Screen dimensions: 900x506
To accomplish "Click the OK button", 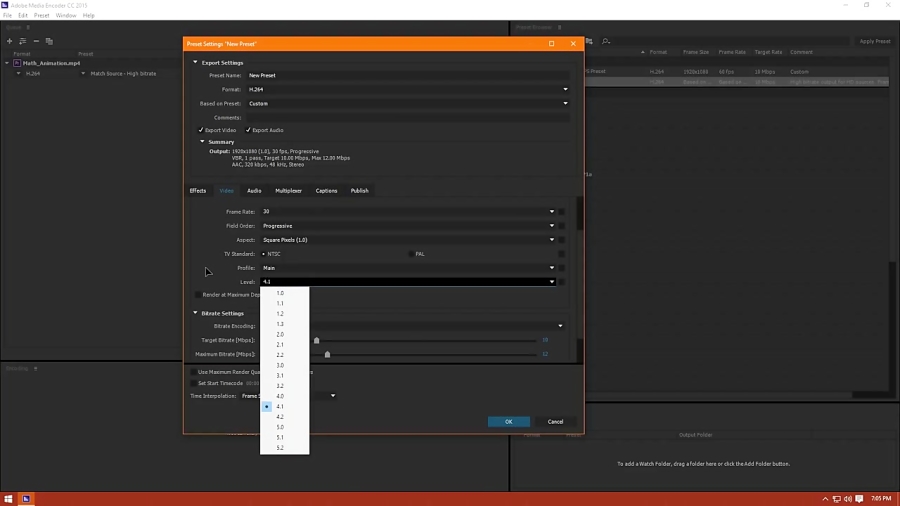I will click(x=509, y=422).
